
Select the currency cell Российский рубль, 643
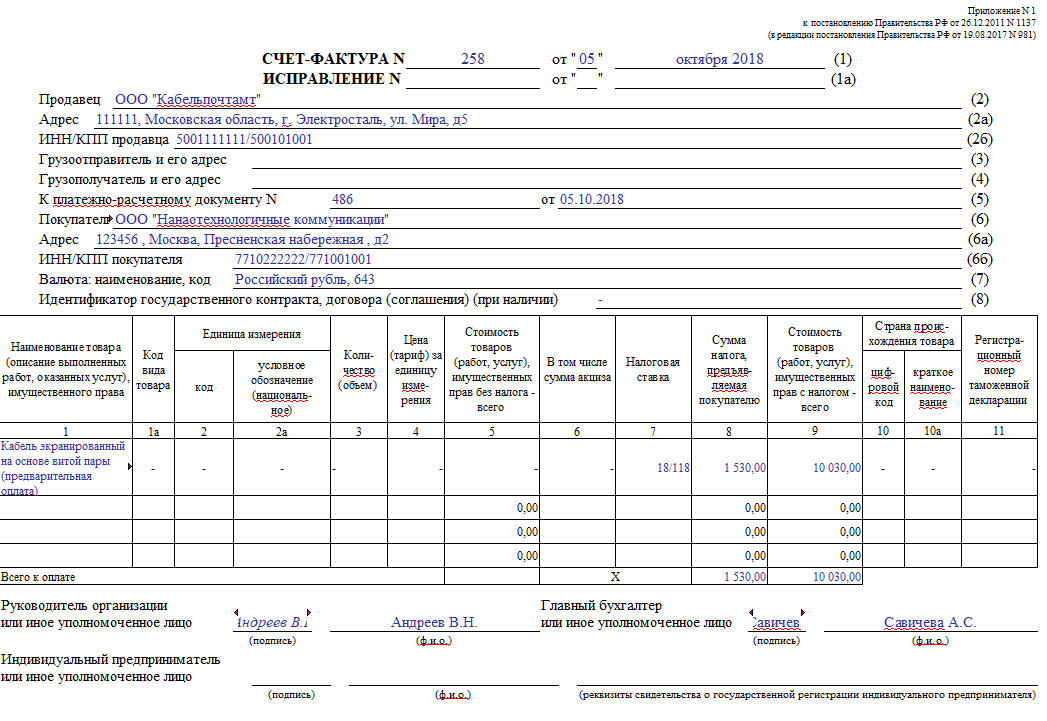pos(304,279)
